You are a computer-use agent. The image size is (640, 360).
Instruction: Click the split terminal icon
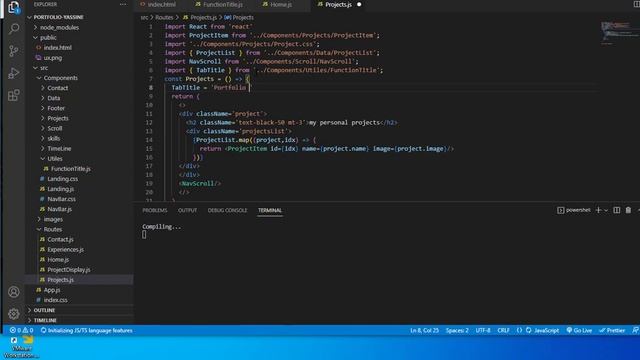617,210
